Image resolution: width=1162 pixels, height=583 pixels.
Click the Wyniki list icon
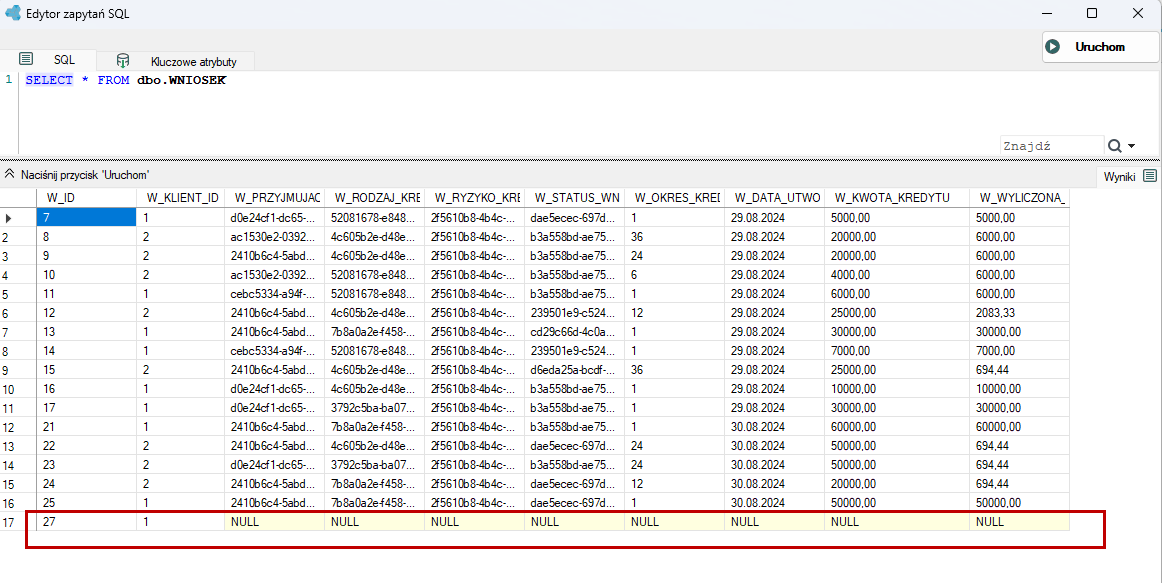1149,176
